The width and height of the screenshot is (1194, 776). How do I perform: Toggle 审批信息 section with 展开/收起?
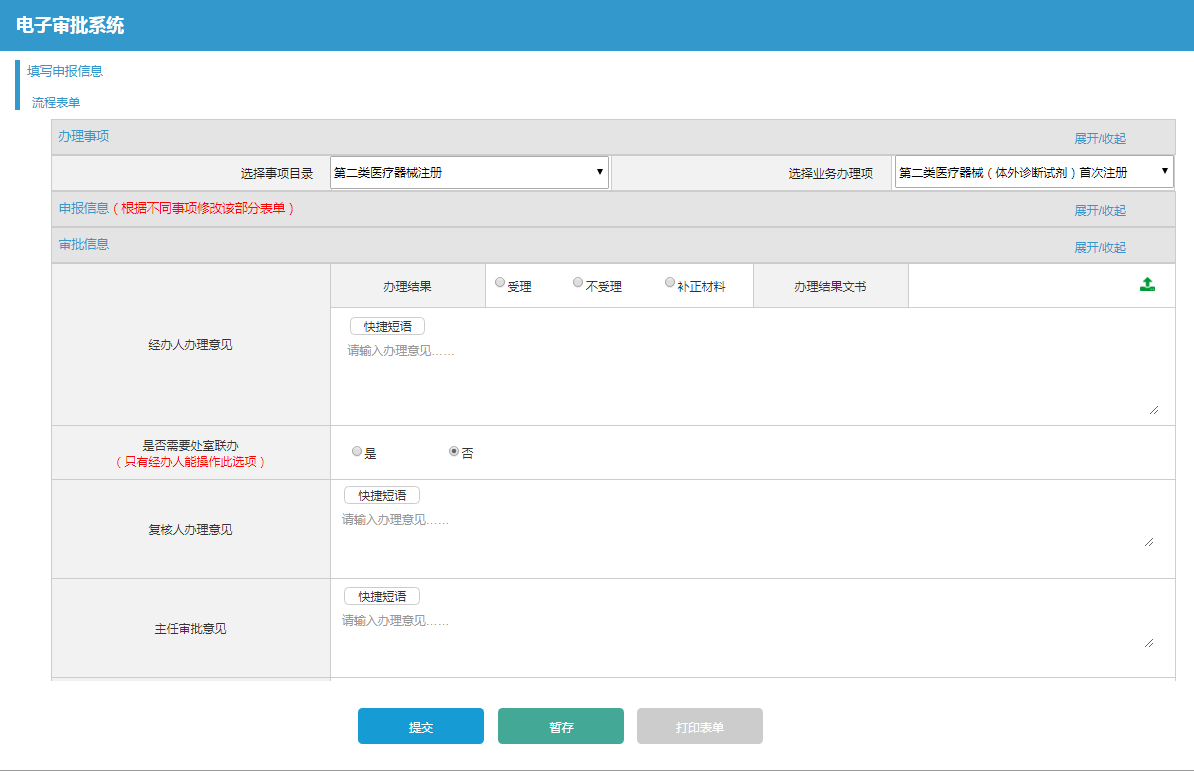pyautogui.click(x=1099, y=247)
